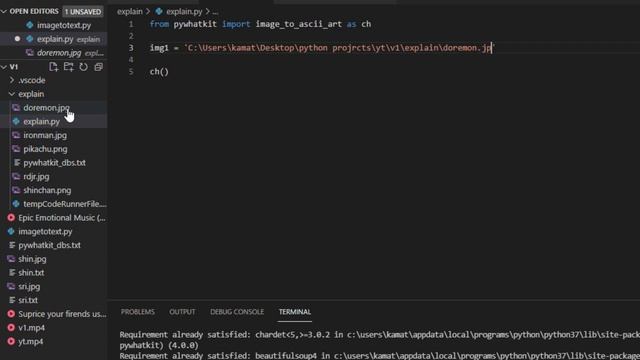Click the New File icon in V1 header
Image resolution: width=640 pixels, height=360 pixels.
coord(53,67)
